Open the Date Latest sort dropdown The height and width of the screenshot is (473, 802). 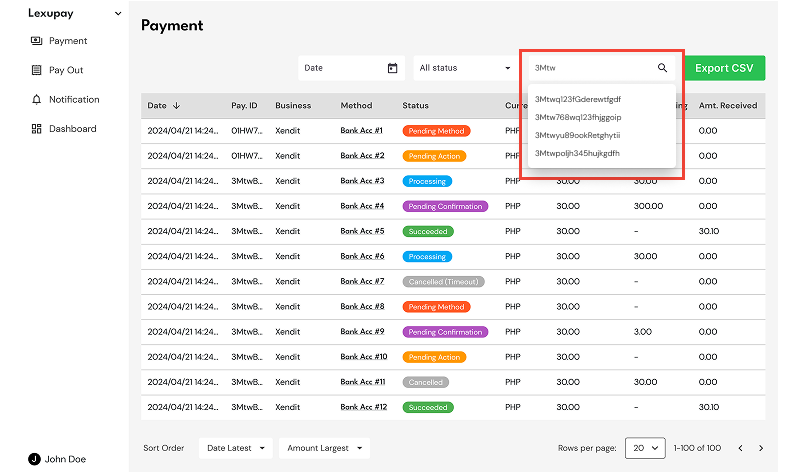coord(236,448)
